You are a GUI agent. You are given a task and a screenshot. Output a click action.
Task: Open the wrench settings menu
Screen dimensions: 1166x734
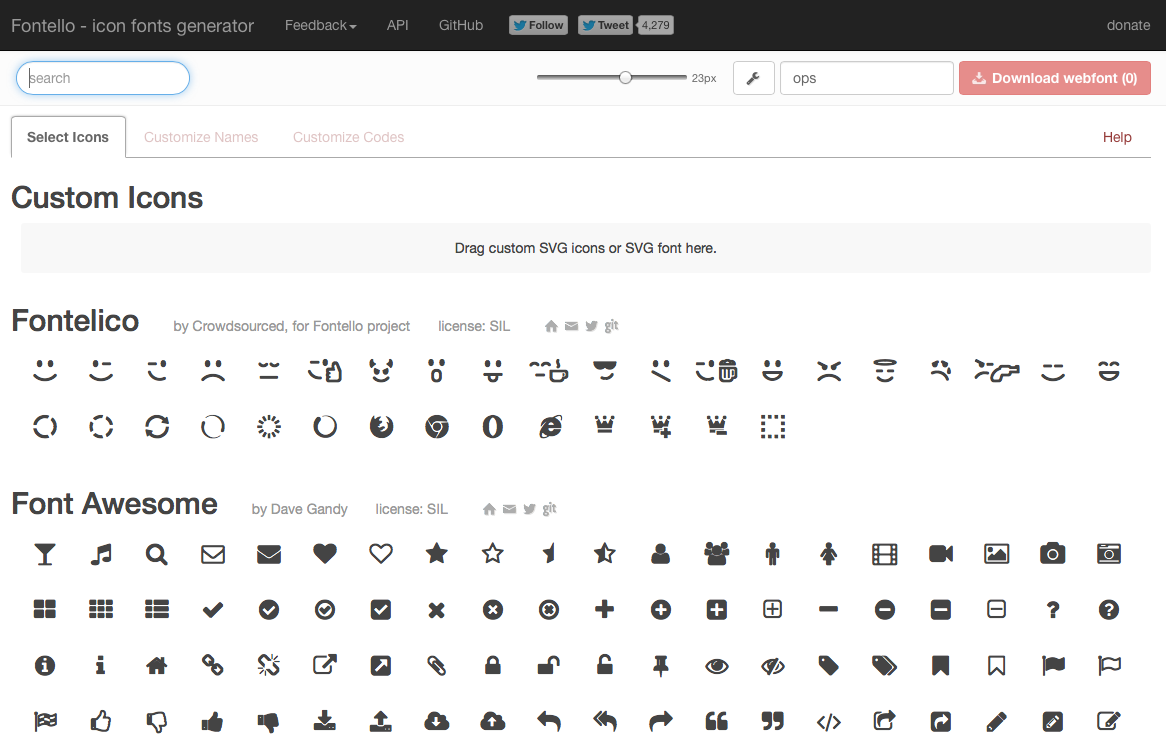tap(753, 78)
